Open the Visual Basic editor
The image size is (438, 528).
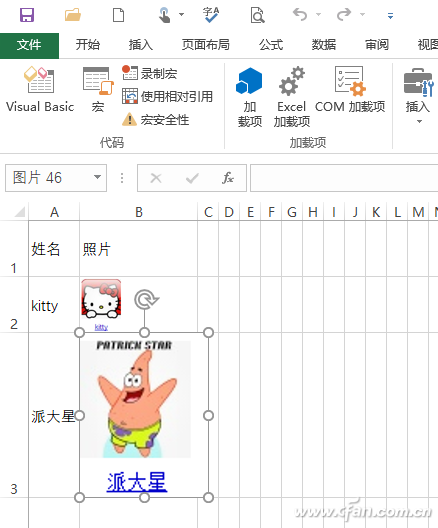(x=40, y=90)
